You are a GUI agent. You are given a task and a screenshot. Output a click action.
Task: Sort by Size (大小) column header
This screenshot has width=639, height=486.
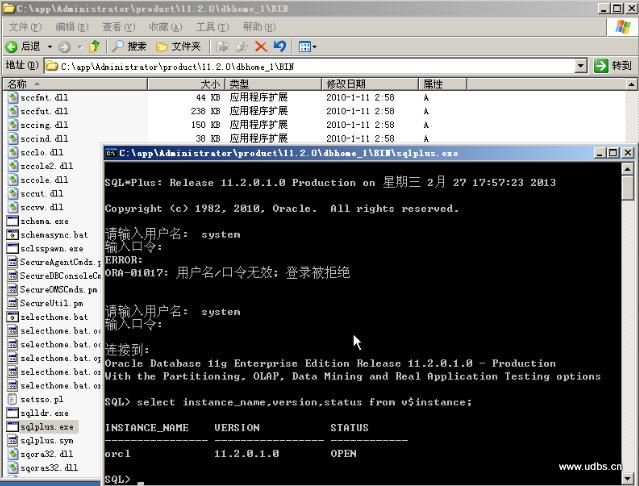[186, 84]
